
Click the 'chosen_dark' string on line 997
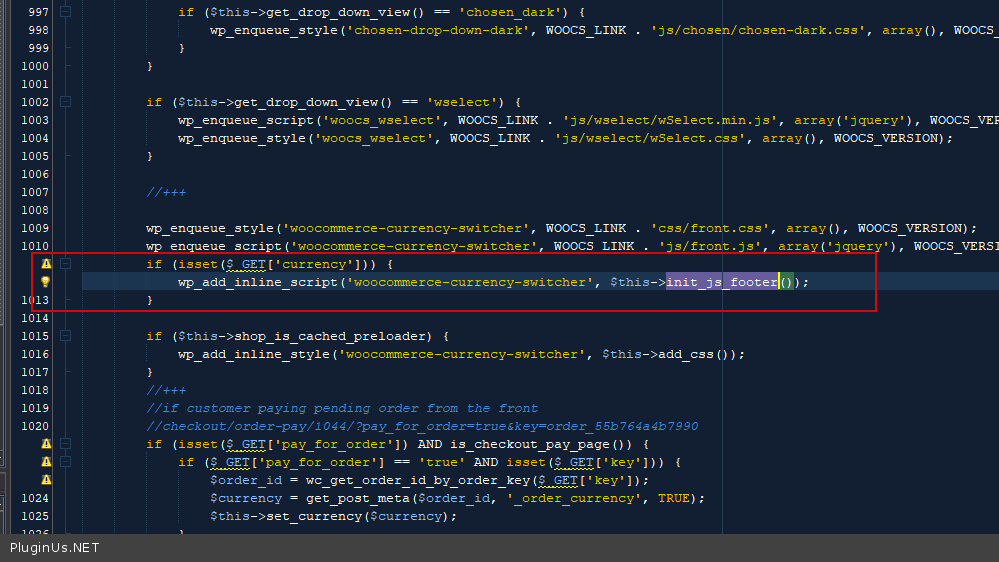[x=510, y=12]
